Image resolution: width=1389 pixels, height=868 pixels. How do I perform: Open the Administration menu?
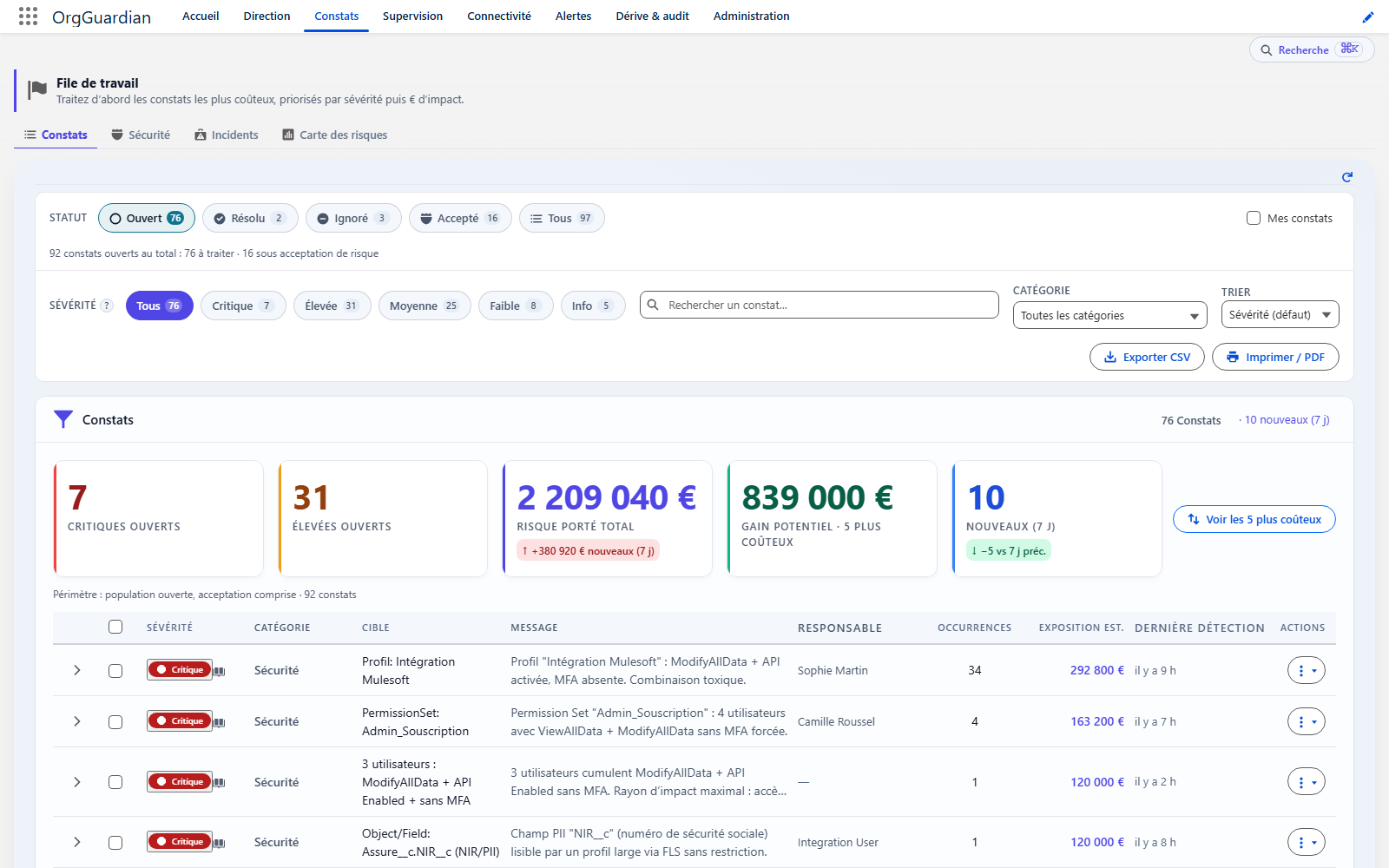(751, 16)
